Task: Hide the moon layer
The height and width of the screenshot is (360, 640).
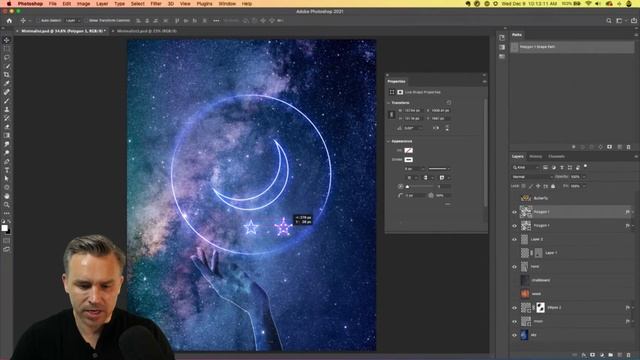Action: [x=514, y=322]
